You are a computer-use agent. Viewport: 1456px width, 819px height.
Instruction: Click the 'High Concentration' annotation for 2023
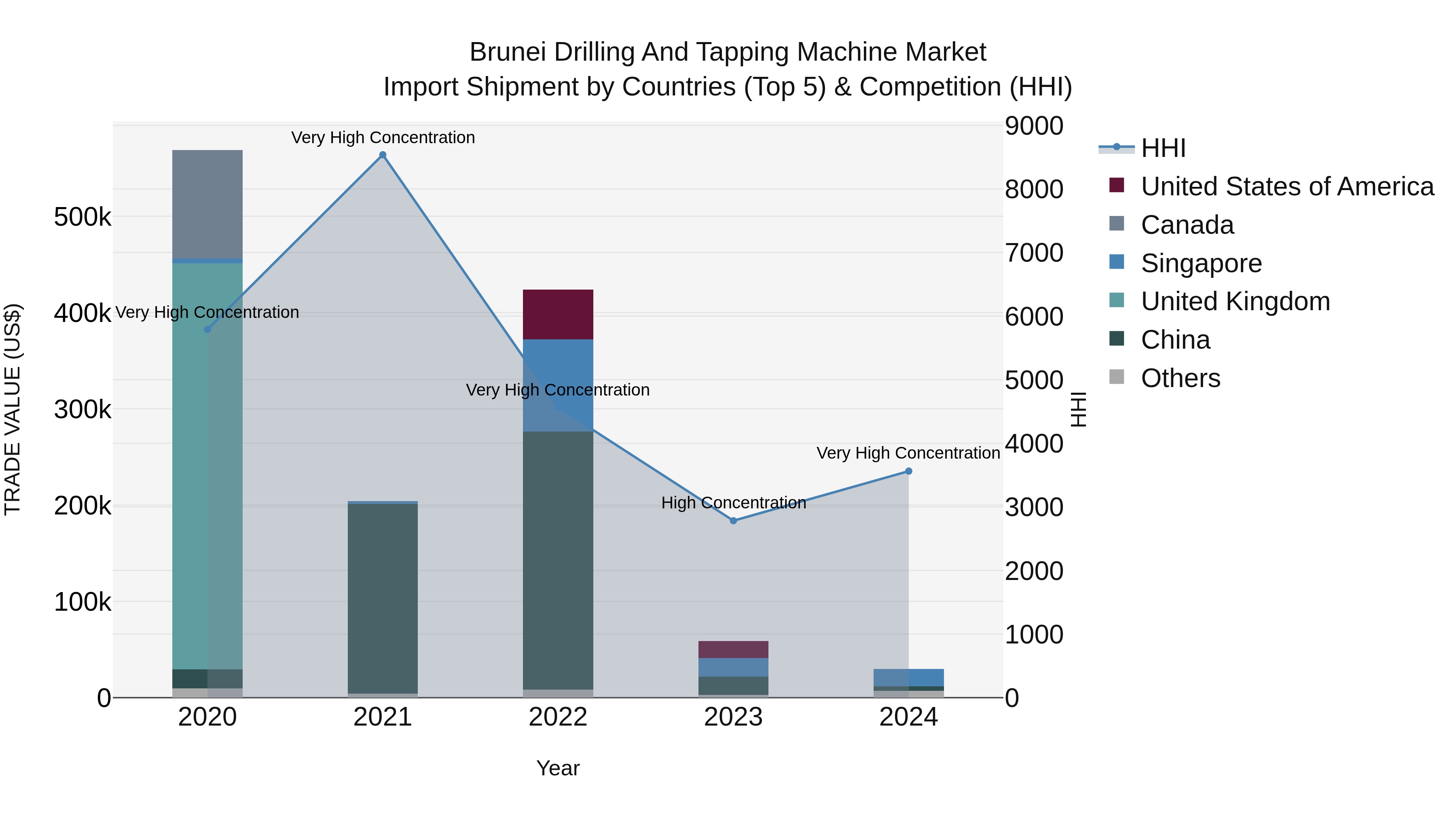point(734,502)
